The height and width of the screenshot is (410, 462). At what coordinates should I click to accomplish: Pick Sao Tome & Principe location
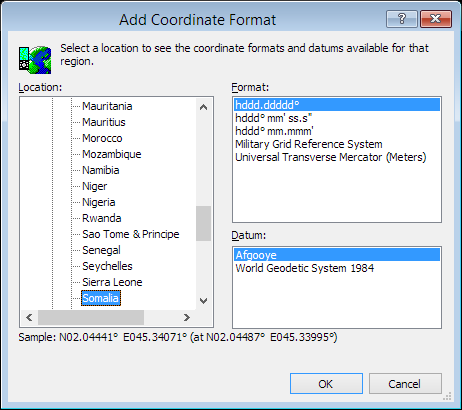click(x=131, y=234)
